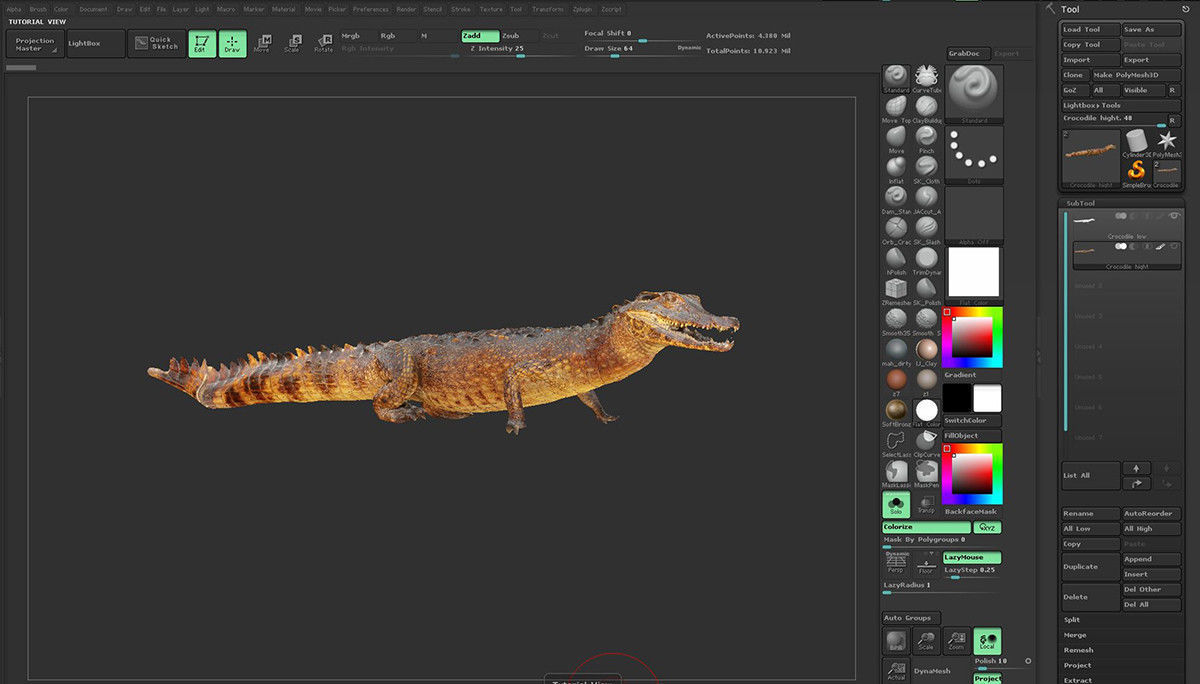Choose the mah_dirty material sphere
The height and width of the screenshot is (684, 1200).
tap(896, 349)
